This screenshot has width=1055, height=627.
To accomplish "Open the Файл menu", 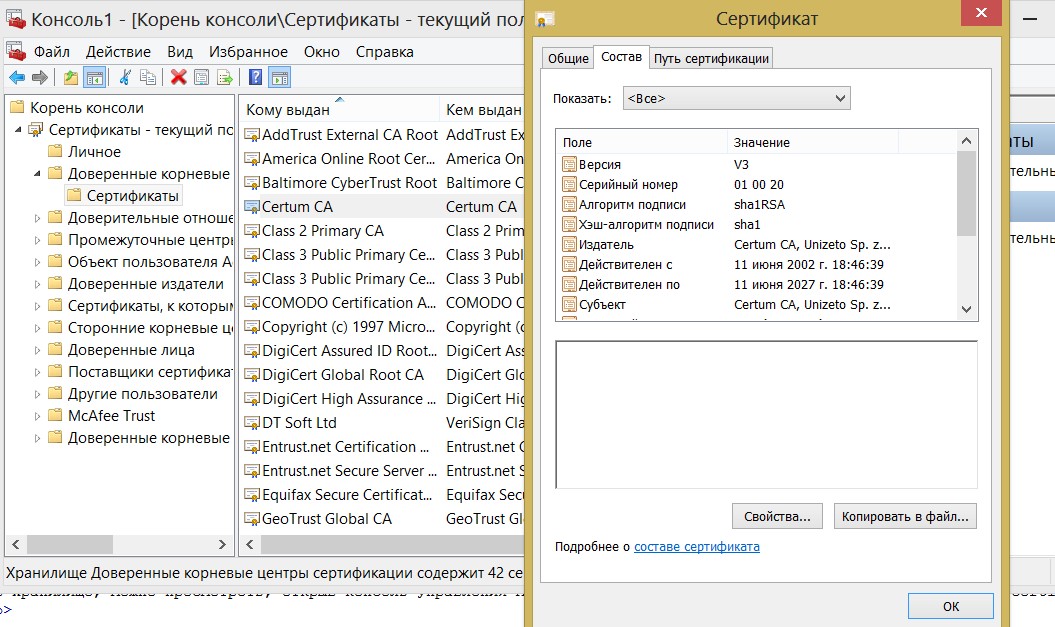I will click(52, 52).
